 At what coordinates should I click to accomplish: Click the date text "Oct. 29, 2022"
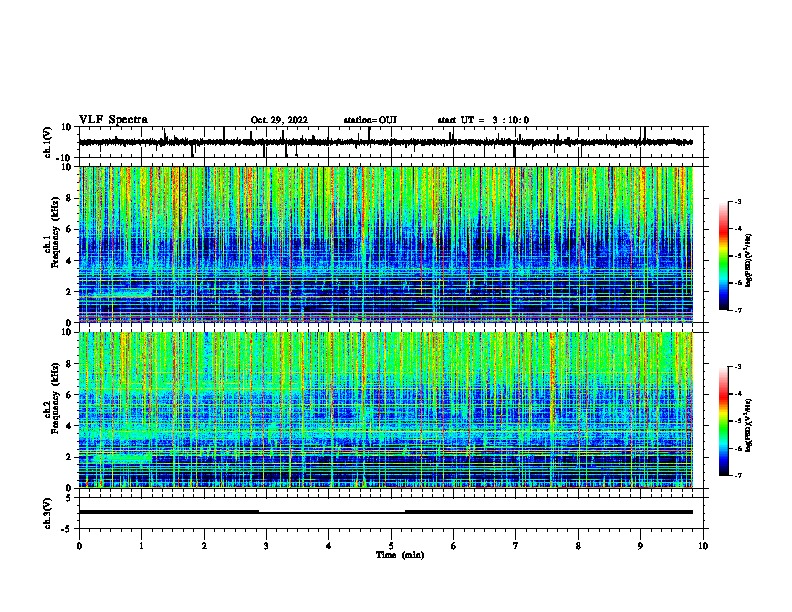point(279,120)
